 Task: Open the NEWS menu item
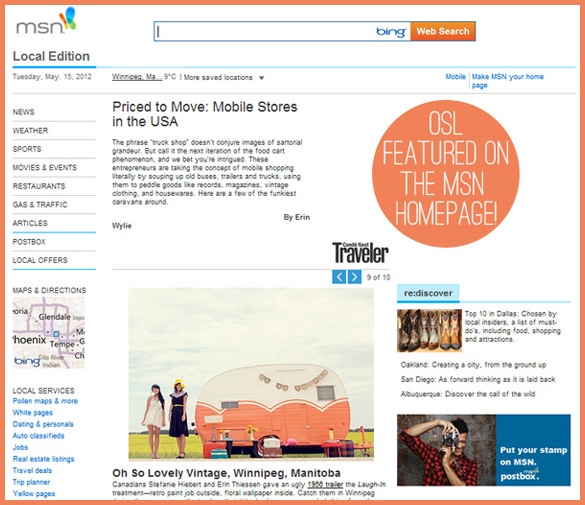24,112
